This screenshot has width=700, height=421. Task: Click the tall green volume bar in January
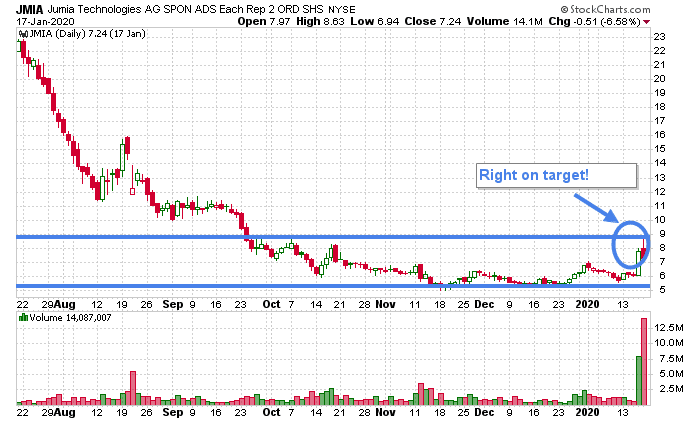[639, 380]
